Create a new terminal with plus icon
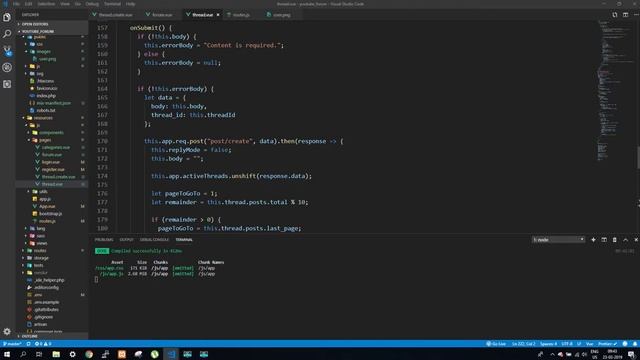Image resolution: width=640 pixels, height=360 pixels. tap(593, 240)
